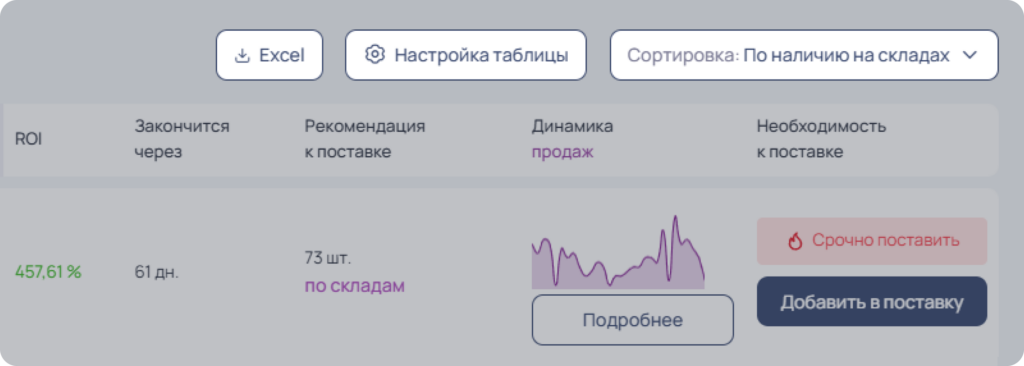This screenshot has height=366, width=1024.
Task: Click the Срочно поставить badge
Action: 872,241
